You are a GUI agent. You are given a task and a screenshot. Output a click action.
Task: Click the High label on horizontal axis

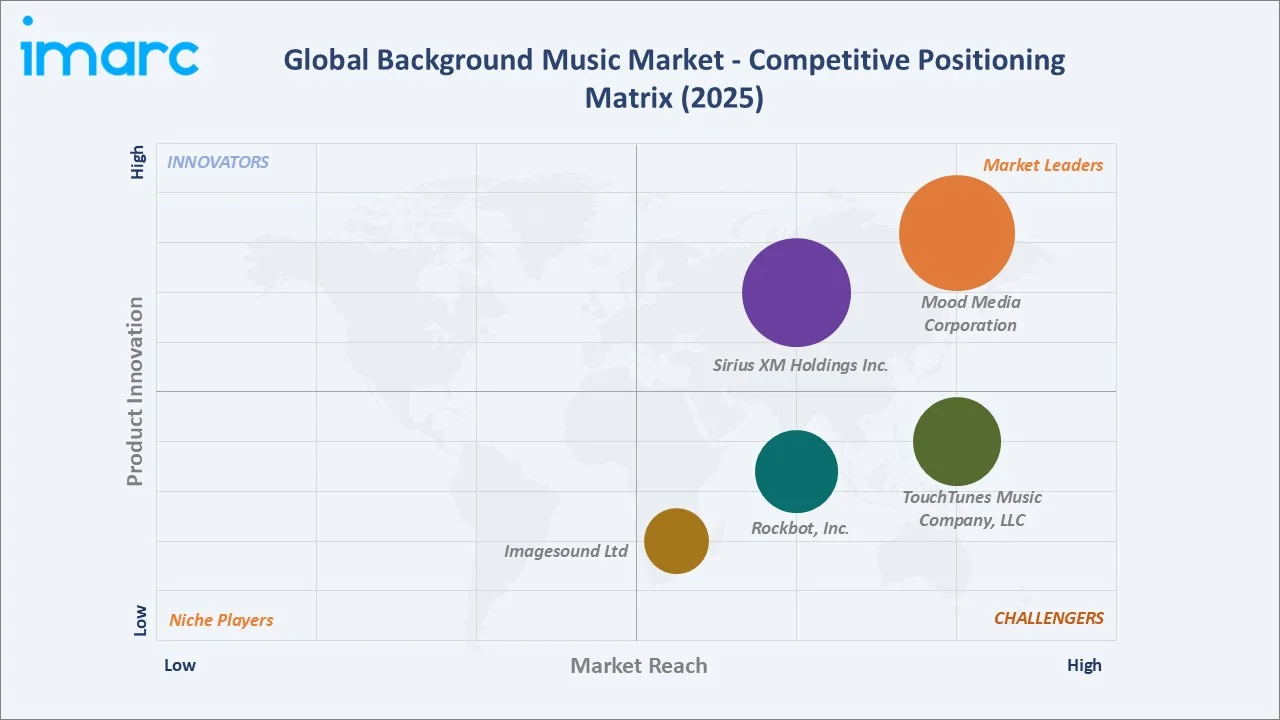tap(1084, 665)
